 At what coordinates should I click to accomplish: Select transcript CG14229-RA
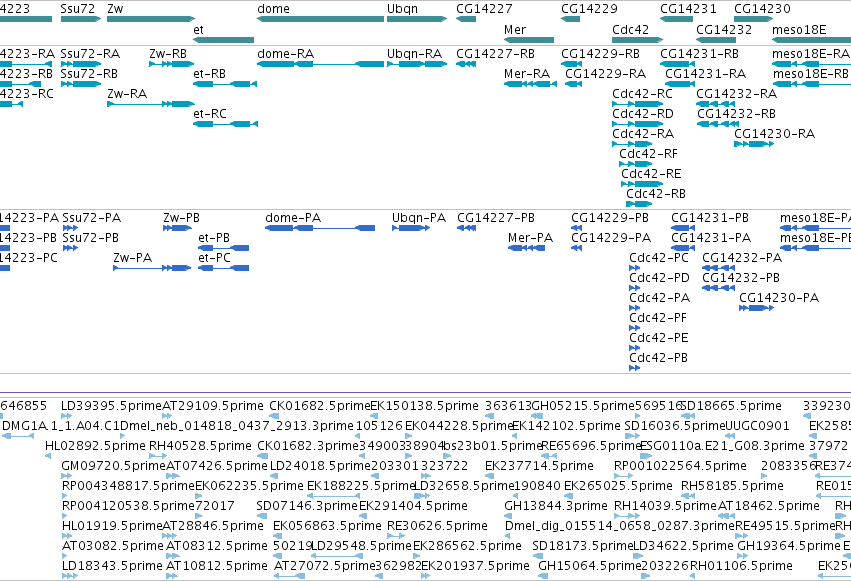pos(574,84)
